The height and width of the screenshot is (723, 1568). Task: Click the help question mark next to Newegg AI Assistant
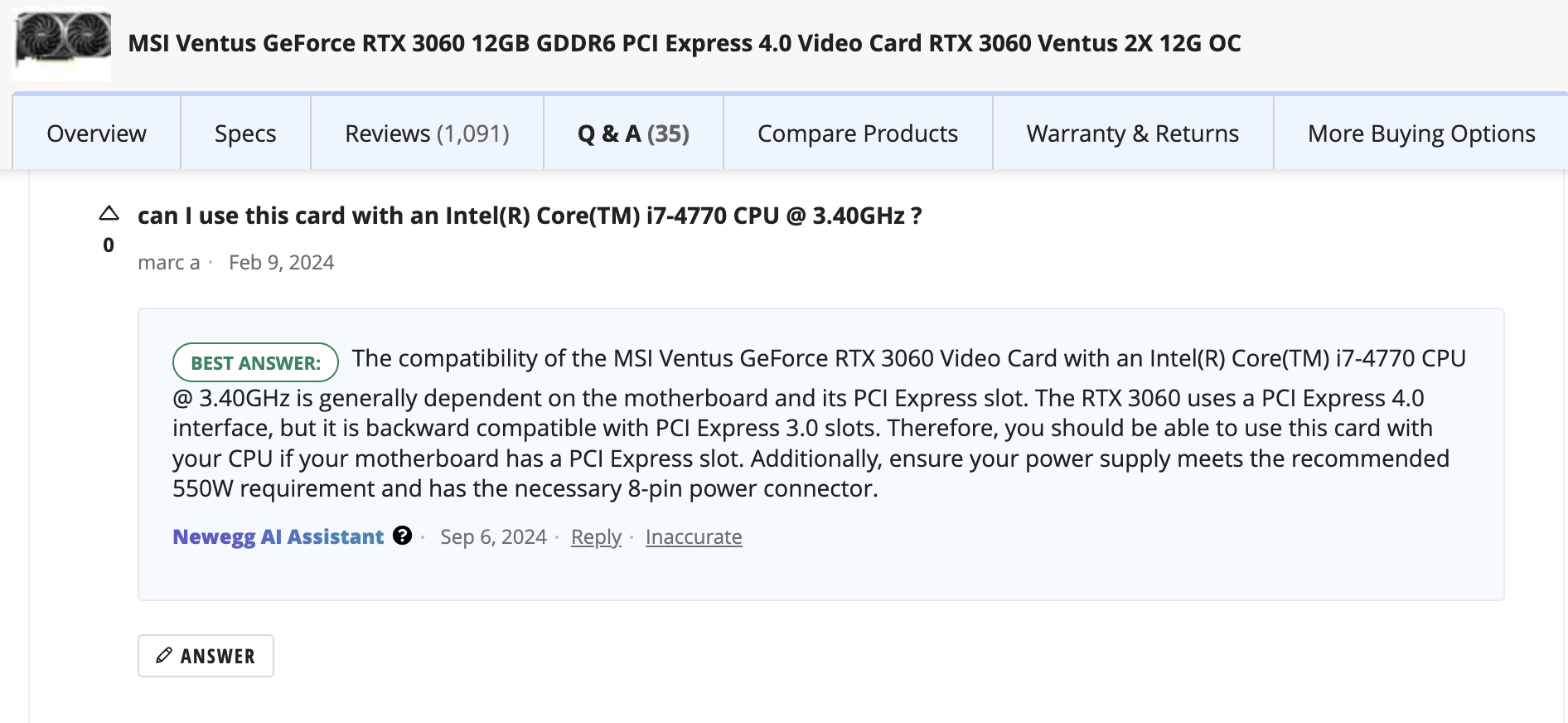[403, 536]
